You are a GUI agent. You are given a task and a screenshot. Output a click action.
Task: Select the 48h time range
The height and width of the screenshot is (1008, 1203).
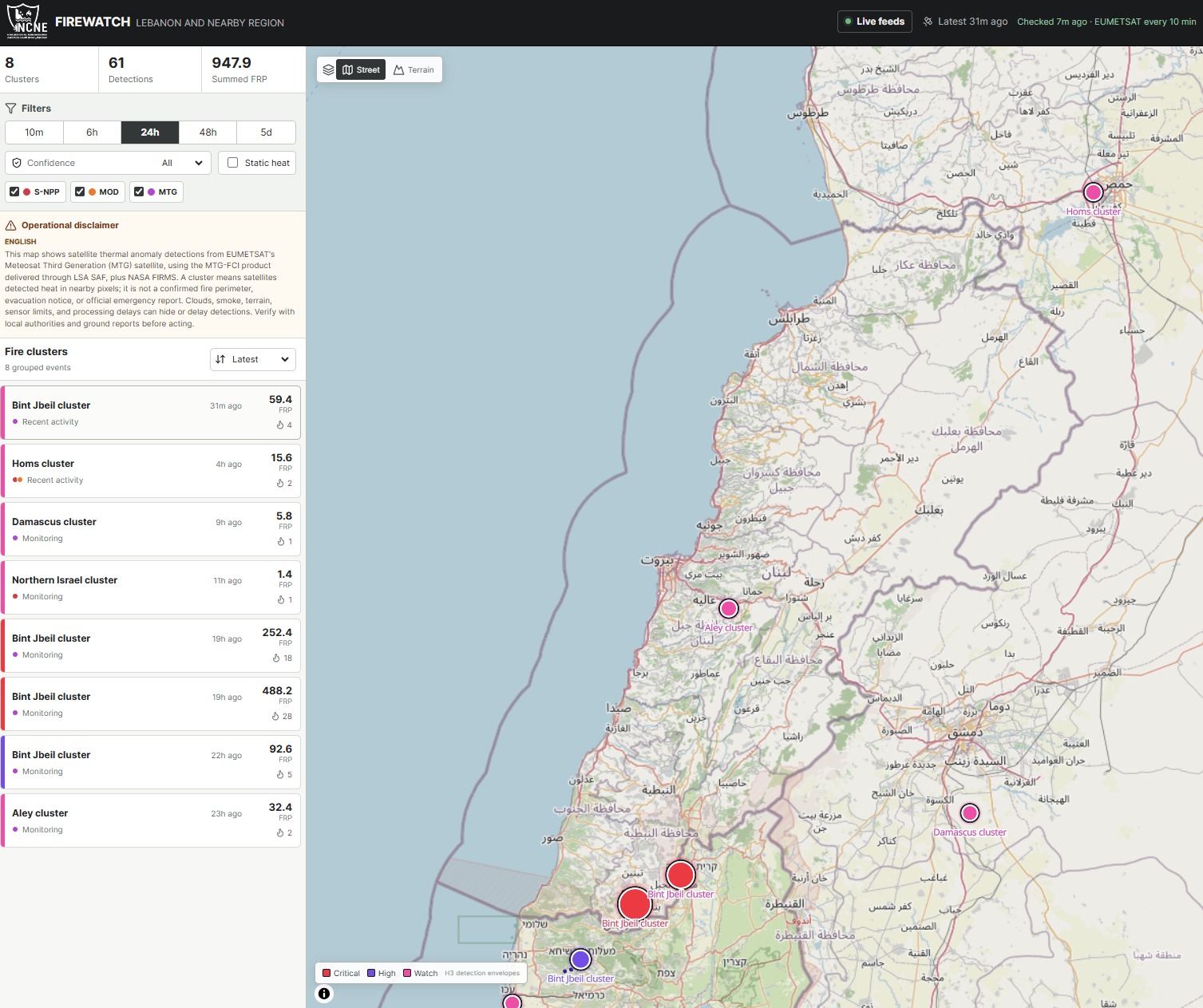pyautogui.click(x=208, y=132)
